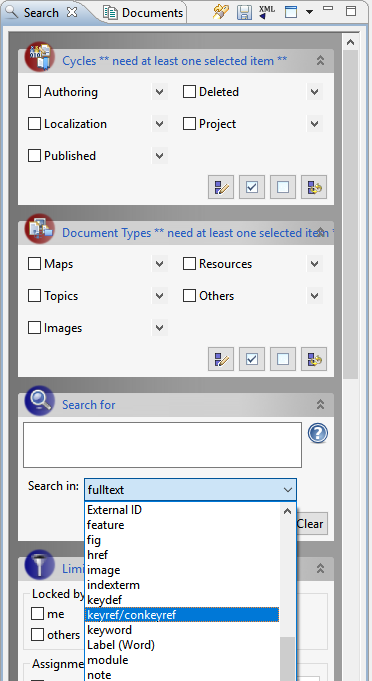Deselect all Cycles with empty-box icon

tap(283, 187)
